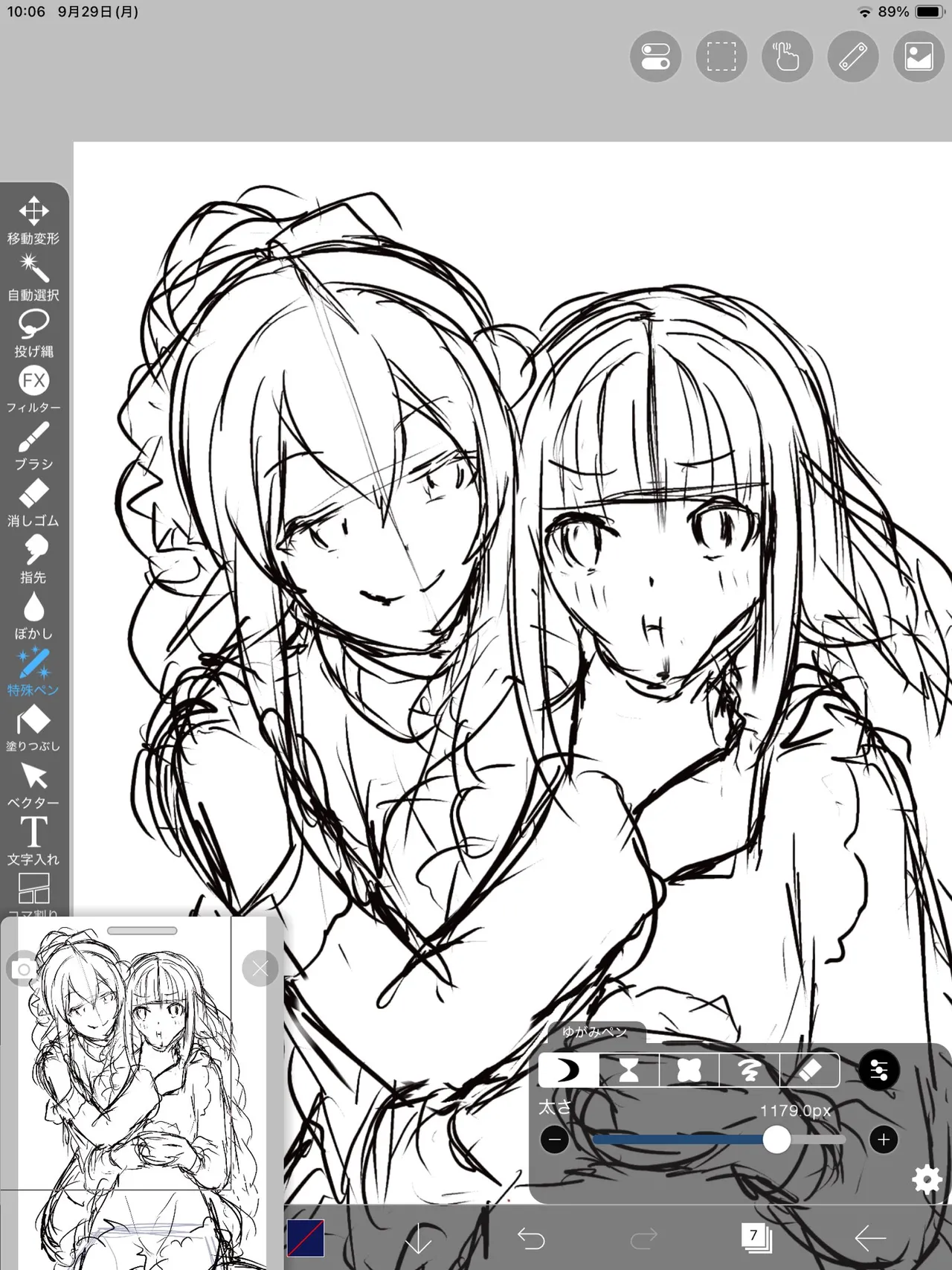Image resolution: width=952 pixels, height=1270 pixels.
Task: Toggle the quick switch button in top bar
Action: coord(655,57)
